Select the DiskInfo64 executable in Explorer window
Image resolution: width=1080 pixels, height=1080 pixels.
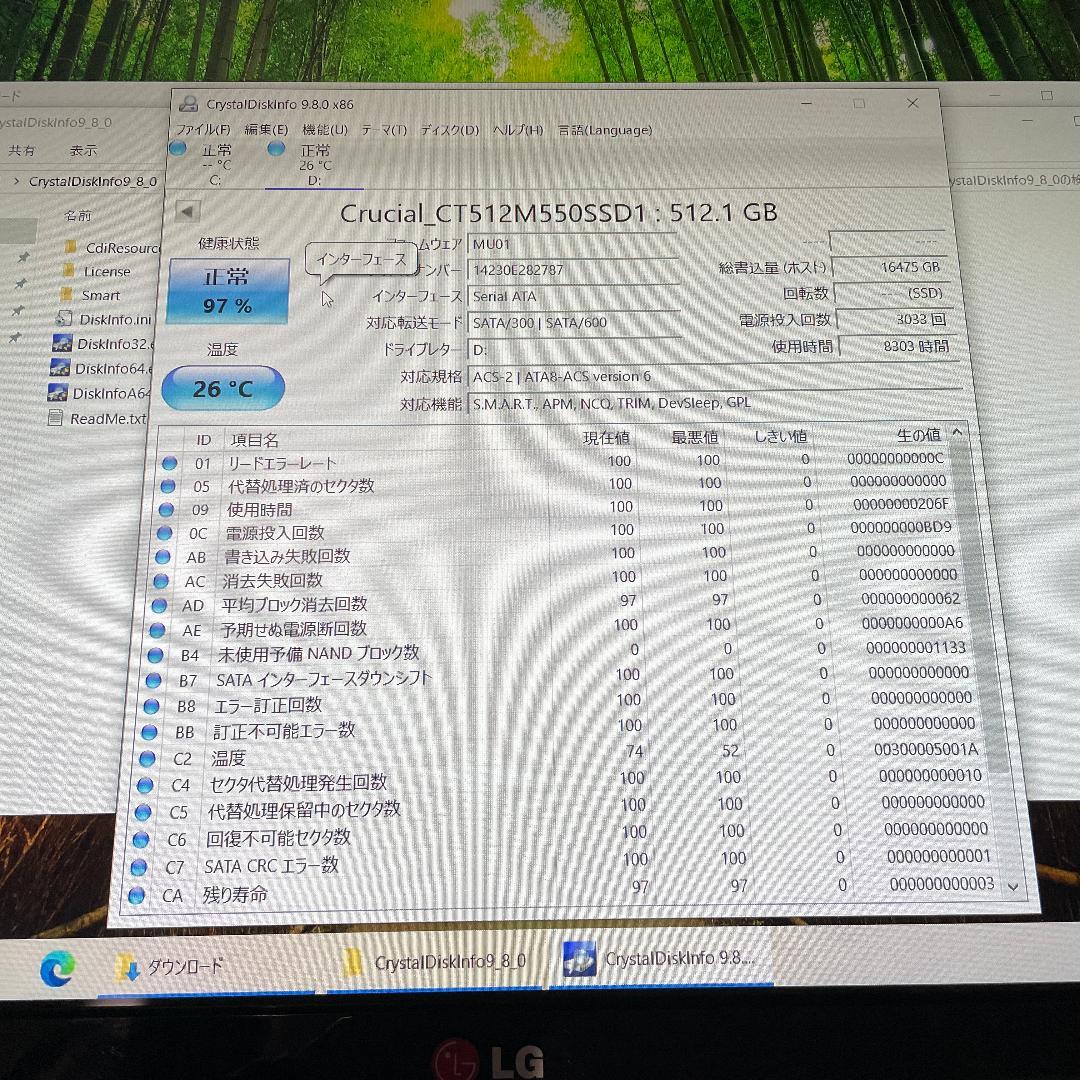click(x=101, y=368)
